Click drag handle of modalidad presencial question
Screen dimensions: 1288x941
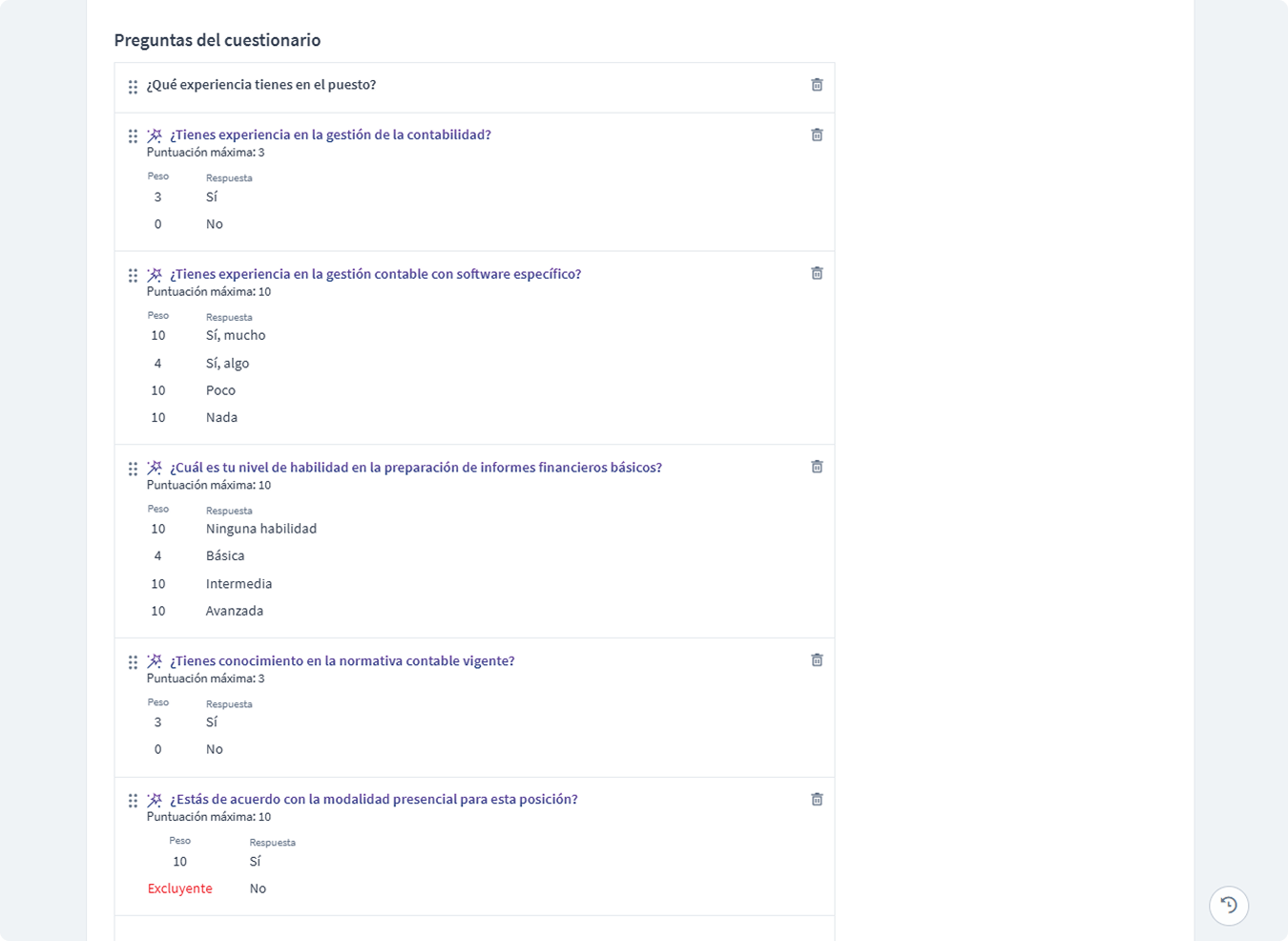[x=133, y=801]
